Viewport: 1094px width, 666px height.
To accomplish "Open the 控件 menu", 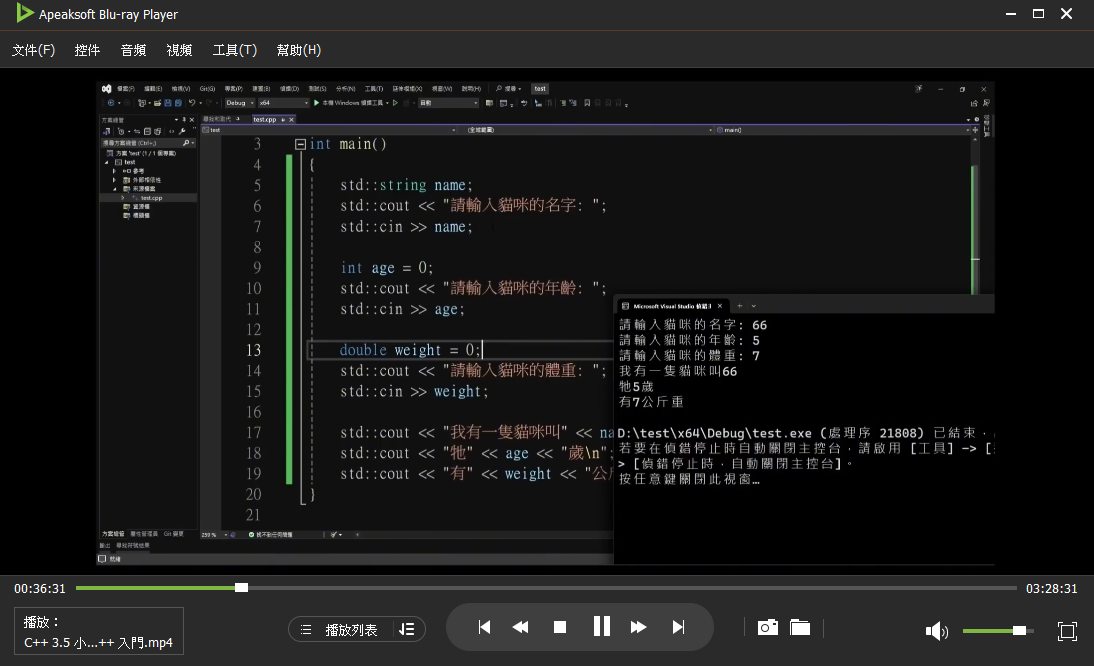I will (88, 50).
